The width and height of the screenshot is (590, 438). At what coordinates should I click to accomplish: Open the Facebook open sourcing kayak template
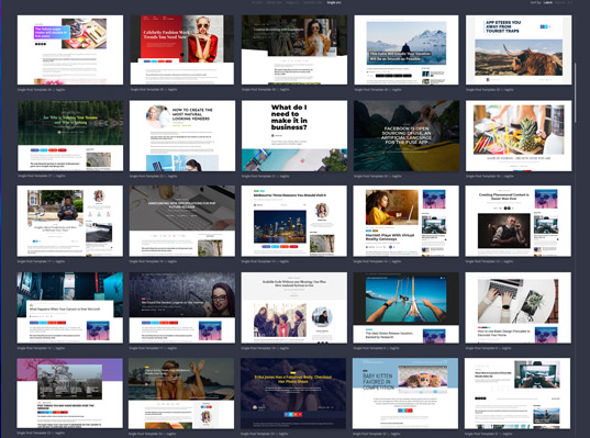[x=406, y=135]
